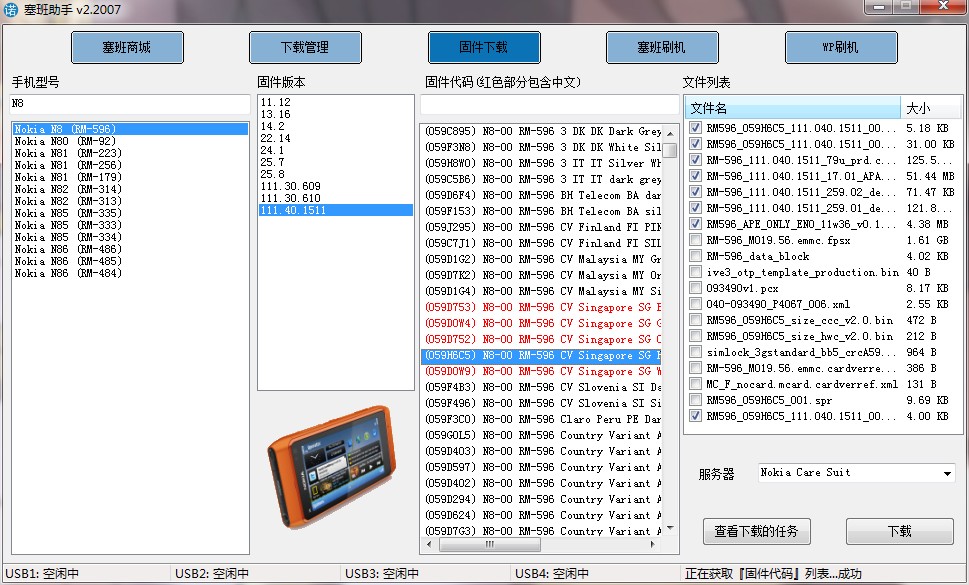The height and width of the screenshot is (585, 969).
Task: Check the RM596_059H6C5_001.spr checkbox
Action: [x=695, y=400]
